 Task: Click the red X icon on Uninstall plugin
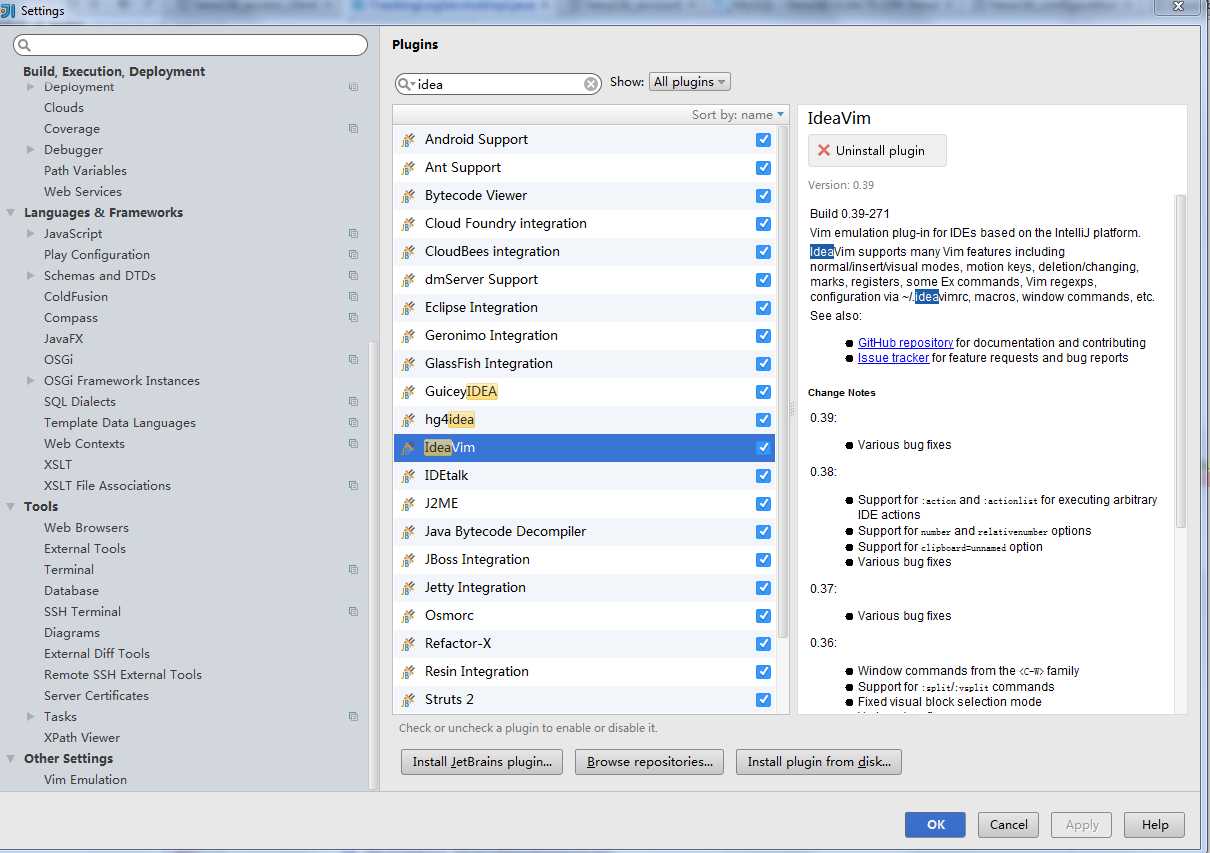click(824, 151)
